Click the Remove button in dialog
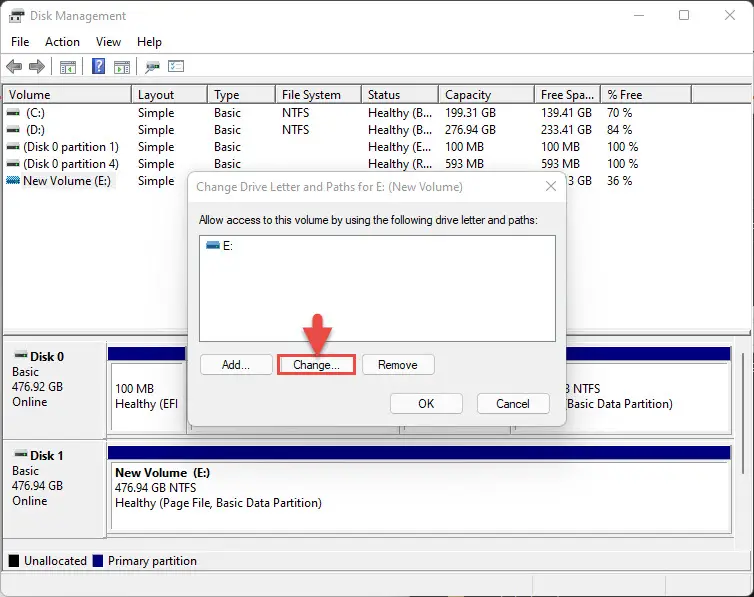This screenshot has width=754, height=597. tap(398, 365)
